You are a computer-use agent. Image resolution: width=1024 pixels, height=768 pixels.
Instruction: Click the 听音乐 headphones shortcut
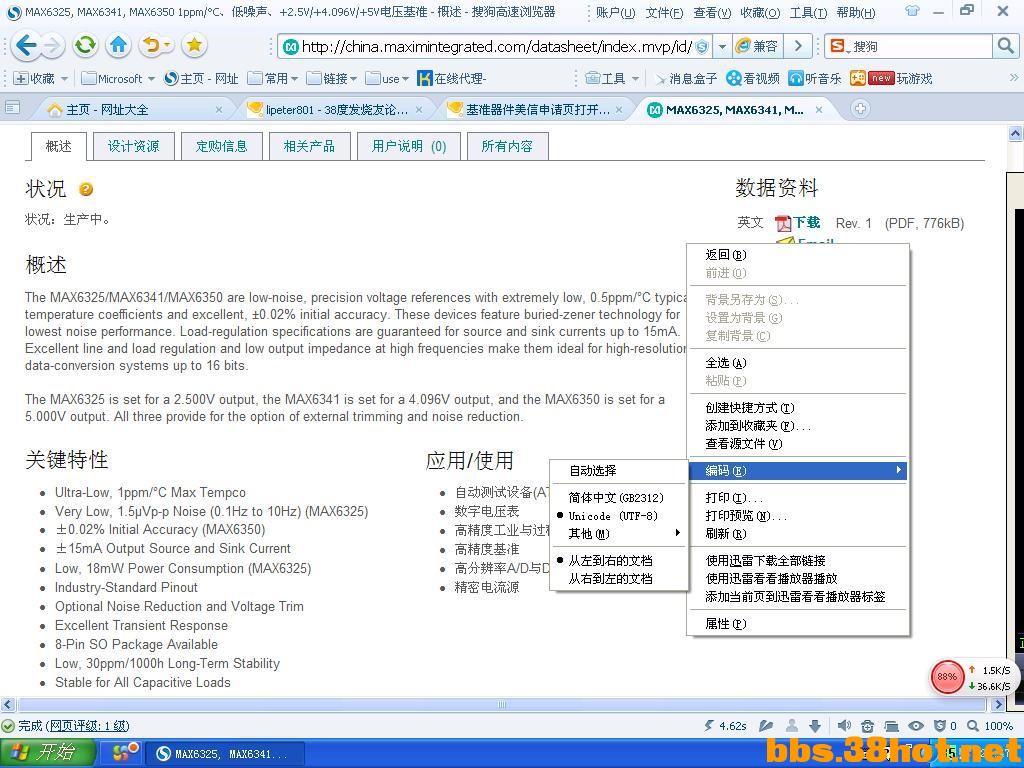coord(814,78)
